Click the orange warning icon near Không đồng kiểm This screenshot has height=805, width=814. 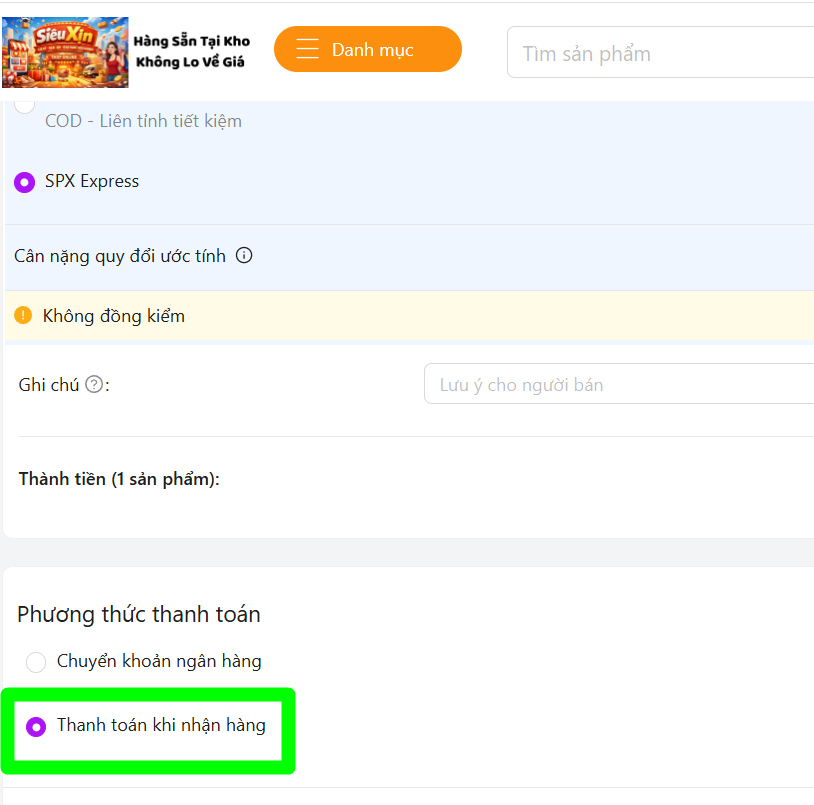coord(23,315)
